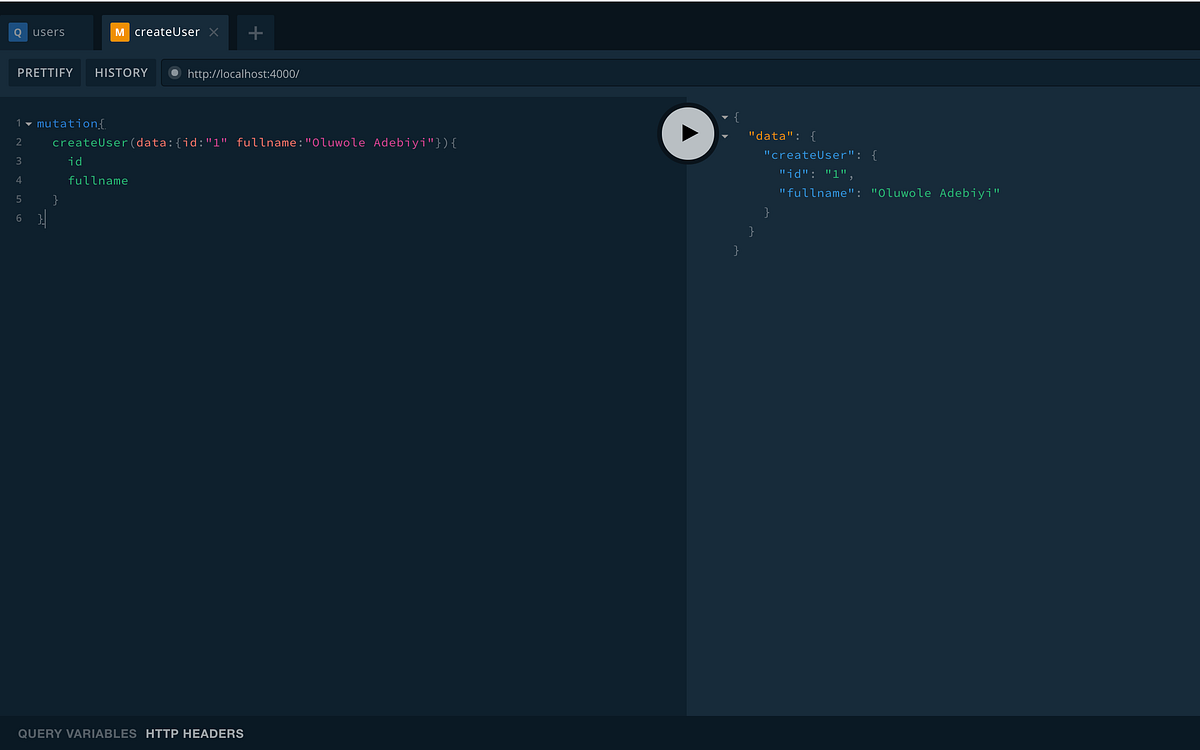The image size is (1200, 750).
Task: Collapse the "data" object in response
Action: [725, 136]
